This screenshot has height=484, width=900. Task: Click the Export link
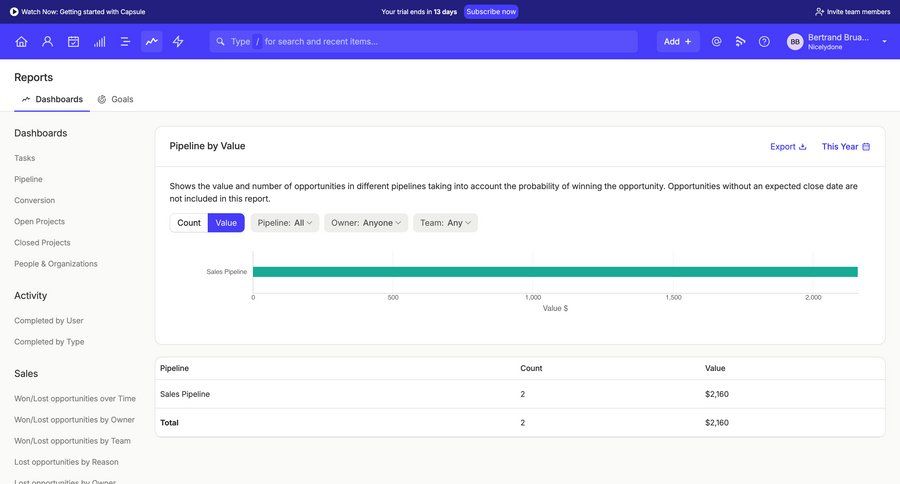click(788, 146)
